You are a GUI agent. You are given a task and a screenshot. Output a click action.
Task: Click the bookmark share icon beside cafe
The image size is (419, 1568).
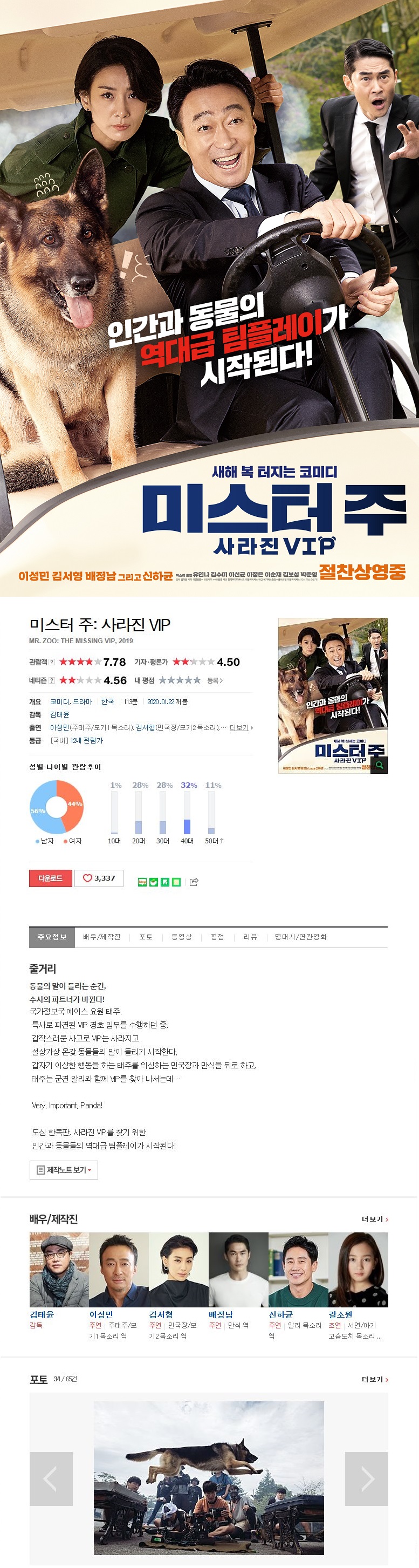tap(165, 881)
